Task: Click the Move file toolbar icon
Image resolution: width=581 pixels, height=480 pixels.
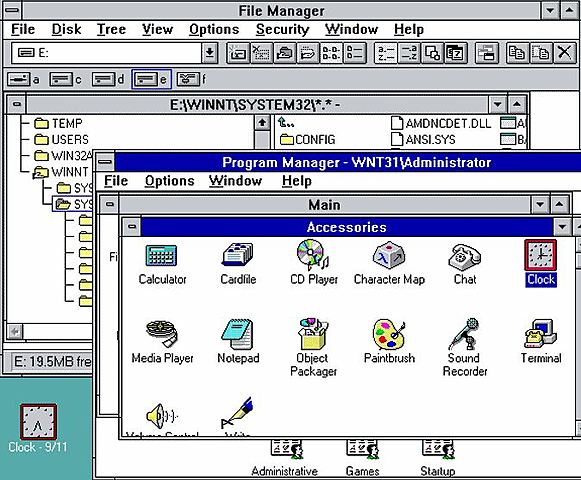Action: point(541,53)
